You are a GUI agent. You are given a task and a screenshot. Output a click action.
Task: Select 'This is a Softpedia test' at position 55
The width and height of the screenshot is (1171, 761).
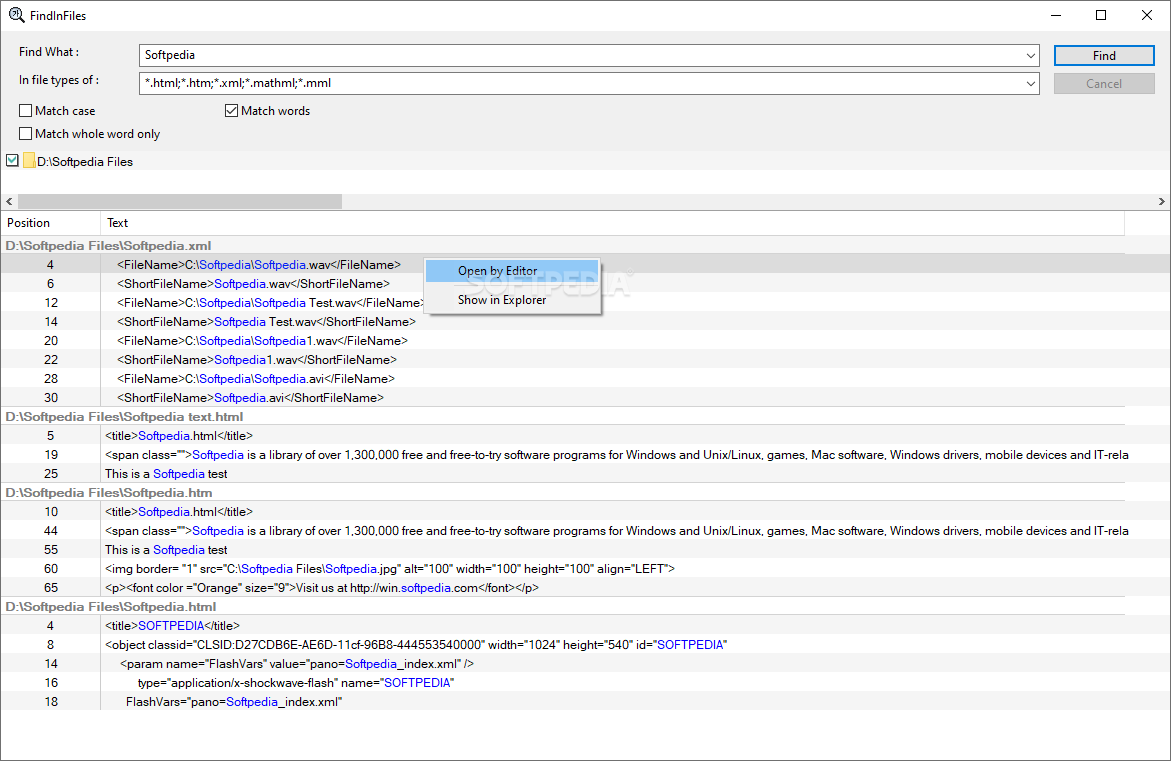pyautogui.click(x=586, y=550)
